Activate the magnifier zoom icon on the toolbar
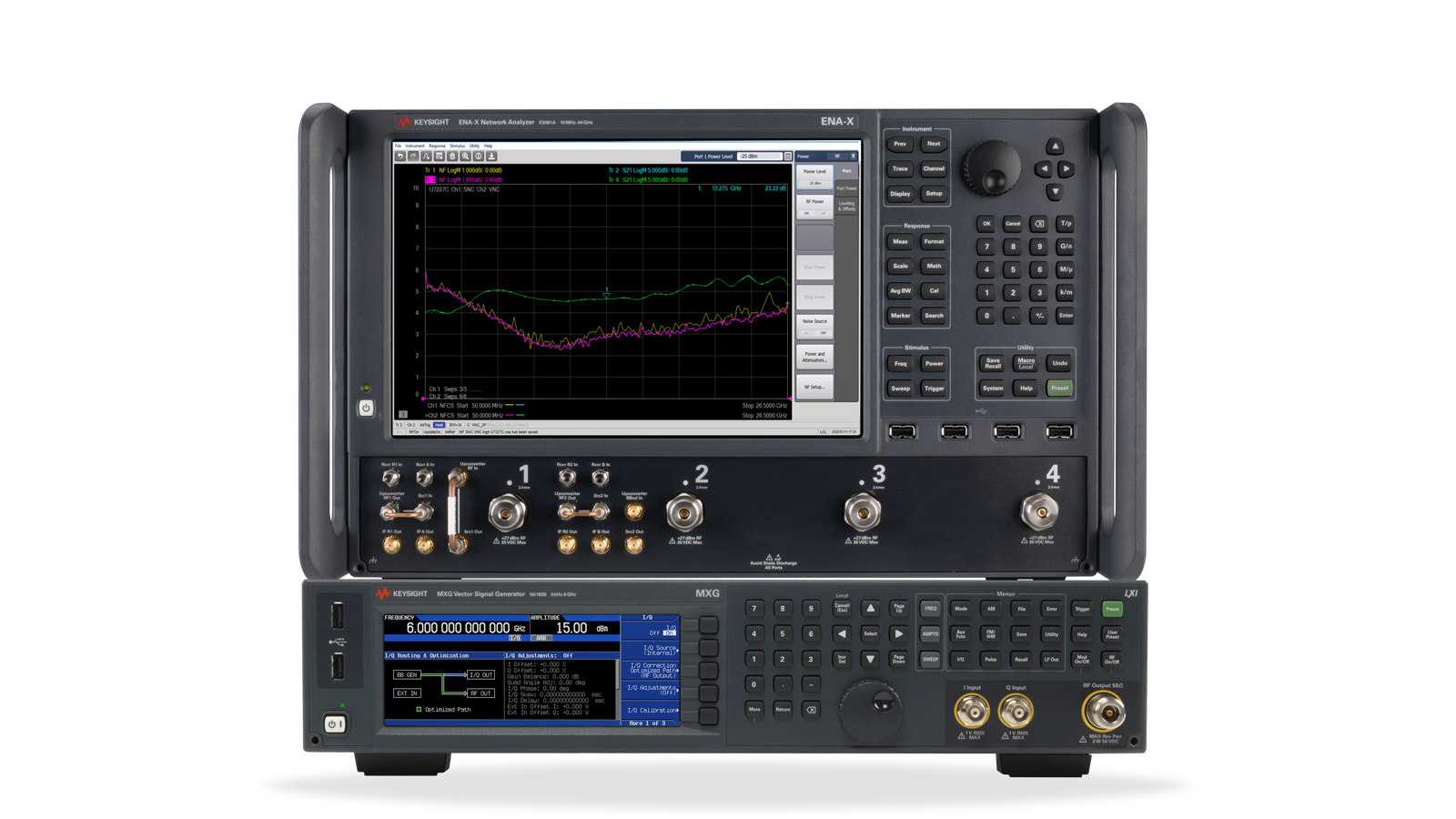The width and height of the screenshot is (1456, 819). point(466,157)
